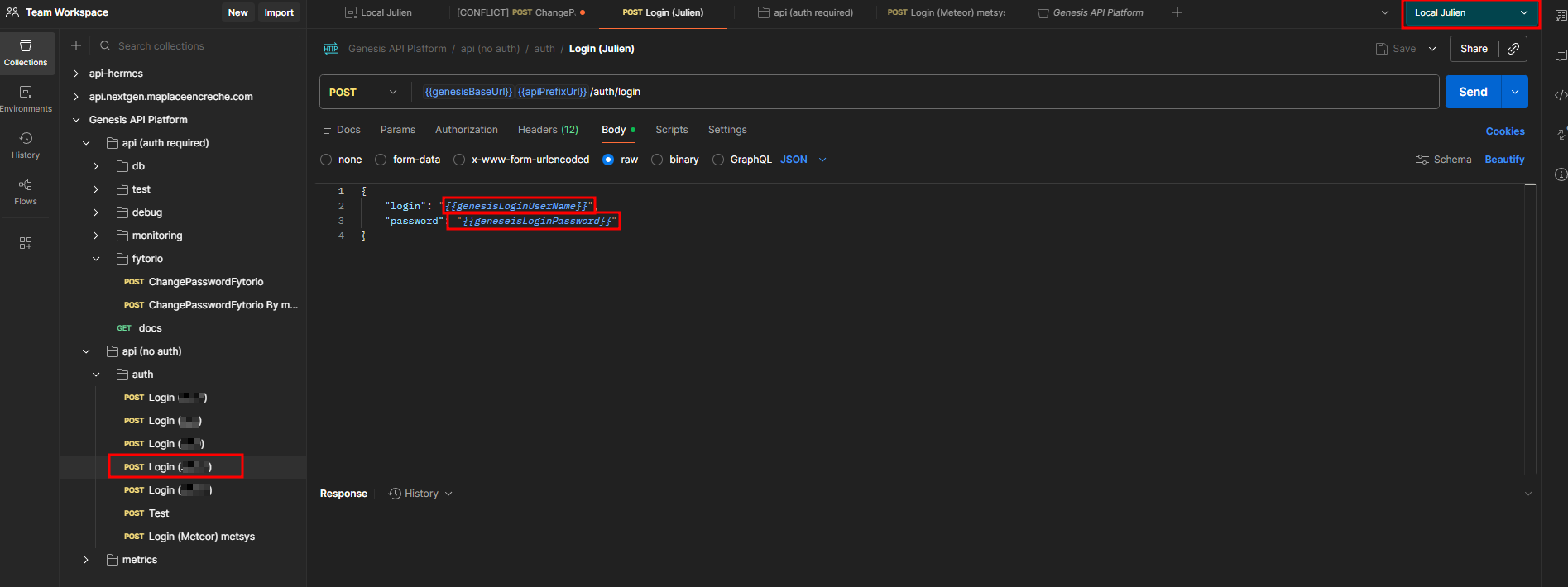The height and width of the screenshot is (587, 1568).
Task: Open the JSON format dropdown
Action: [x=803, y=160]
